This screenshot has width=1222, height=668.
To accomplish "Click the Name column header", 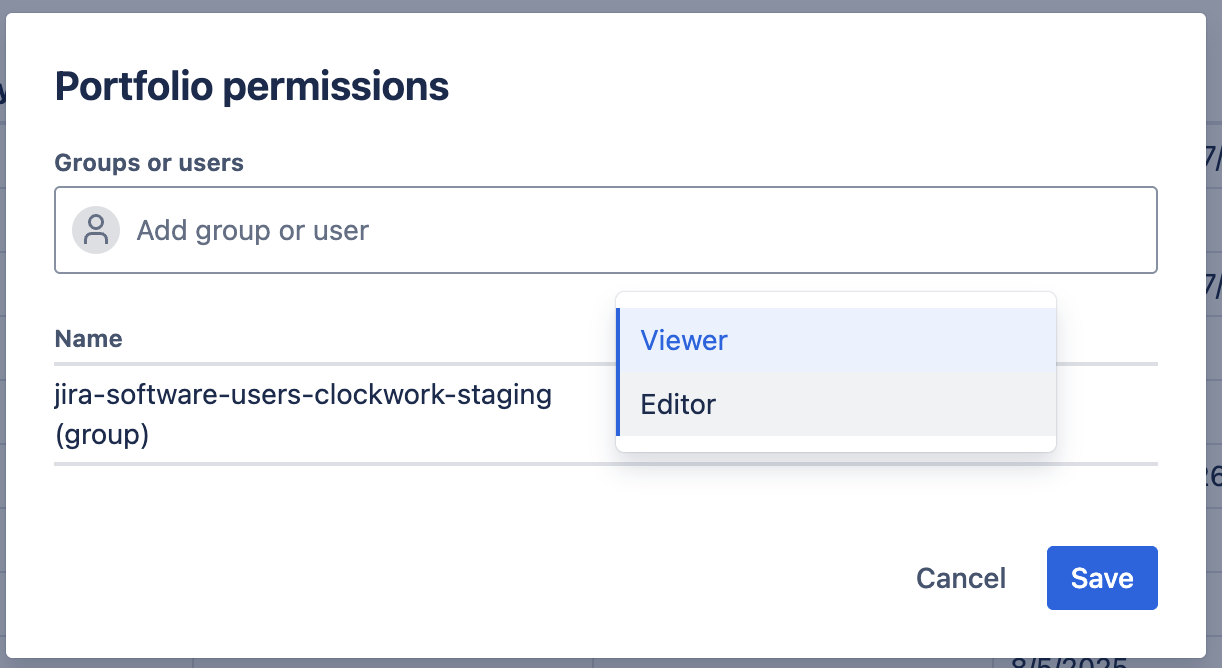I will [88, 338].
